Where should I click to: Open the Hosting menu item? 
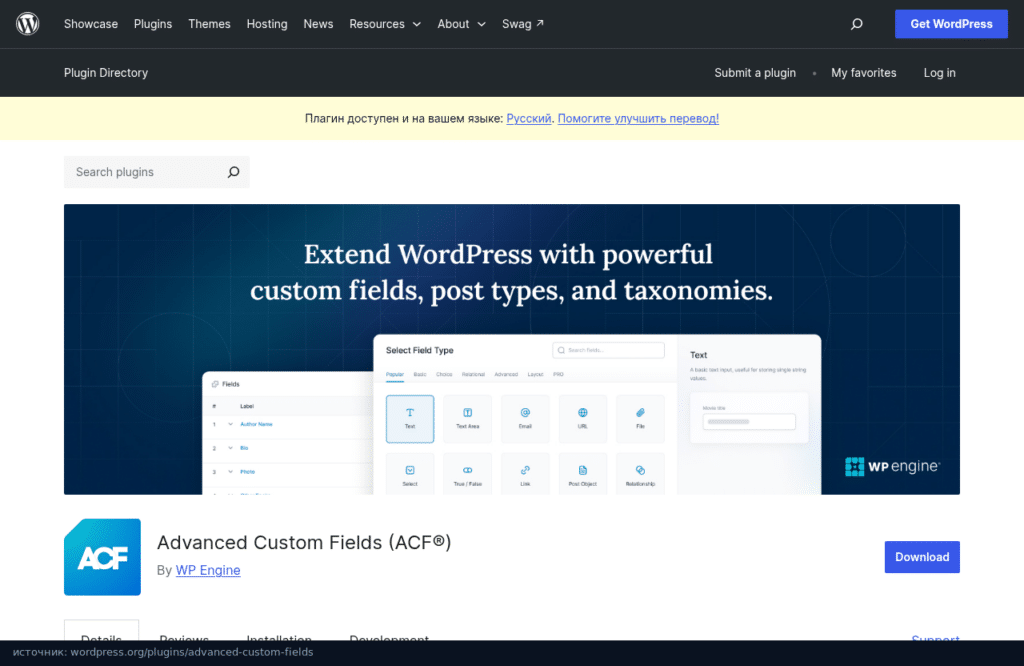point(266,24)
